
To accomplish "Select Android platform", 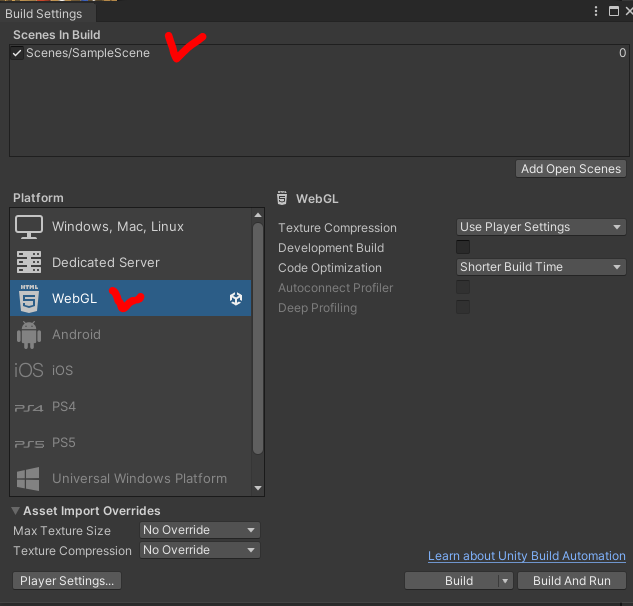I will click(x=130, y=335).
